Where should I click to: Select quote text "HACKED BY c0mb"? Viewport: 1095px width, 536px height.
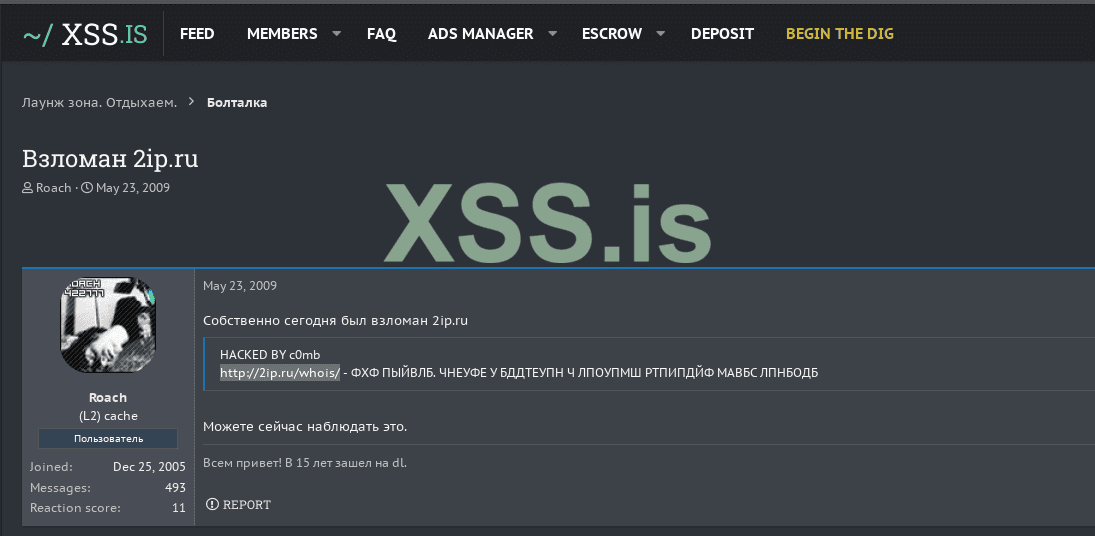tap(270, 355)
